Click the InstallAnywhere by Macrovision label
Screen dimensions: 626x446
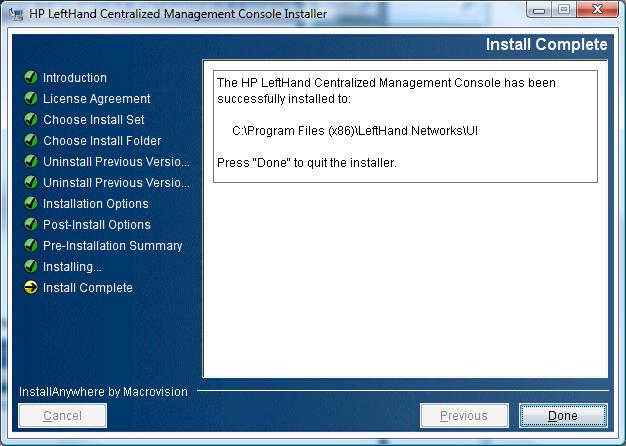pyautogui.click(x=103, y=392)
